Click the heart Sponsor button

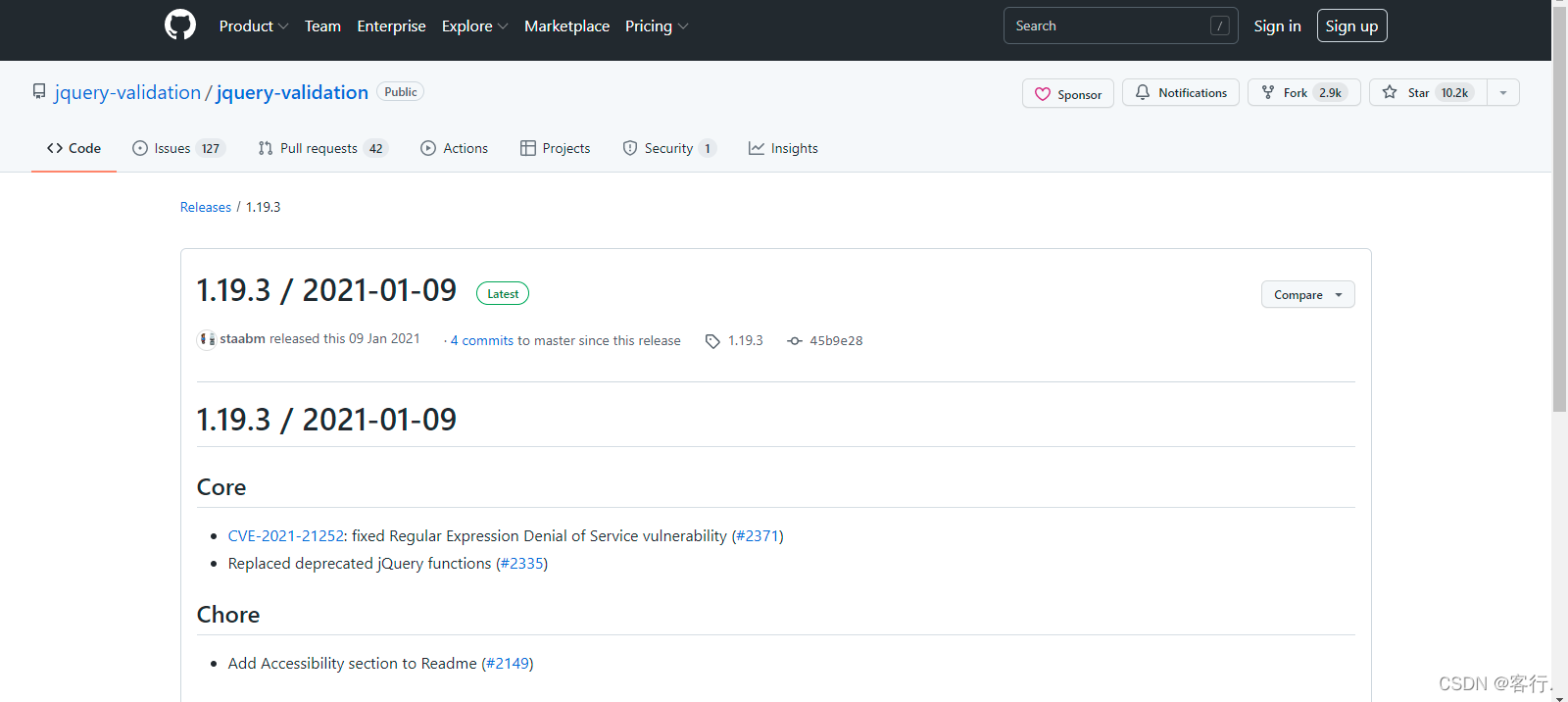point(1068,93)
